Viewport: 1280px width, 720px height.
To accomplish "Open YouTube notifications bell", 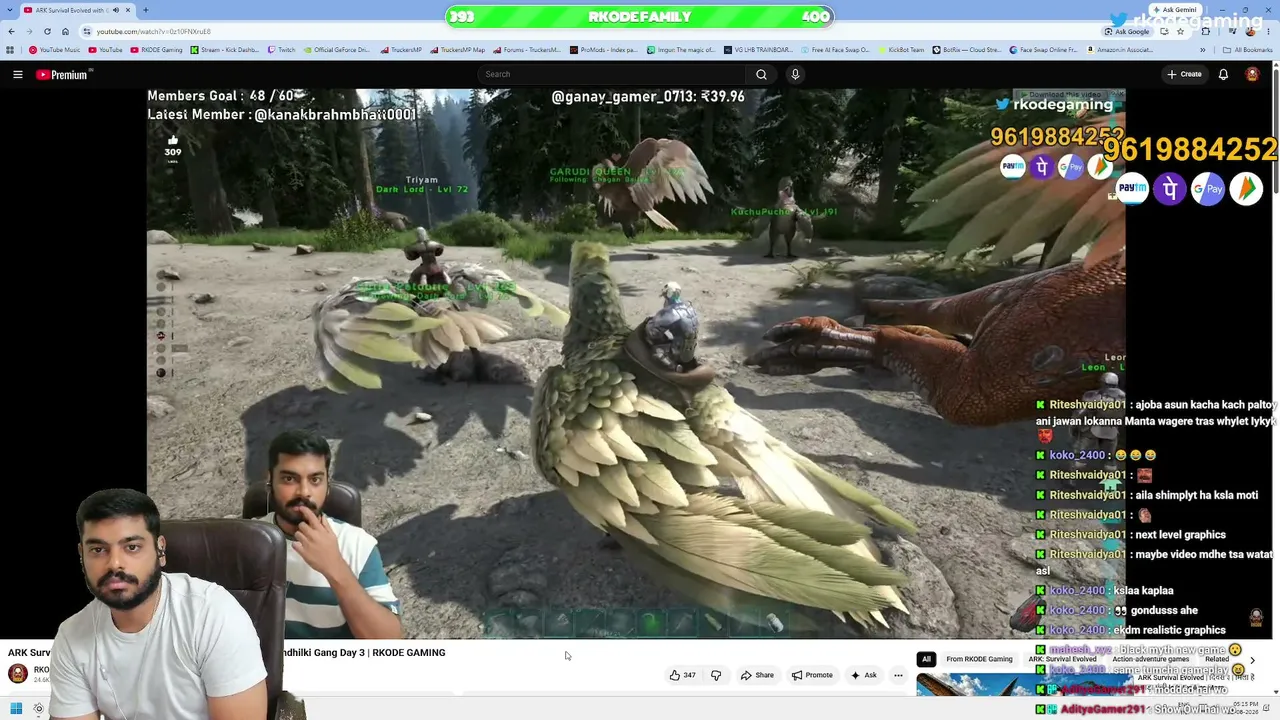I will tap(1223, 74).
